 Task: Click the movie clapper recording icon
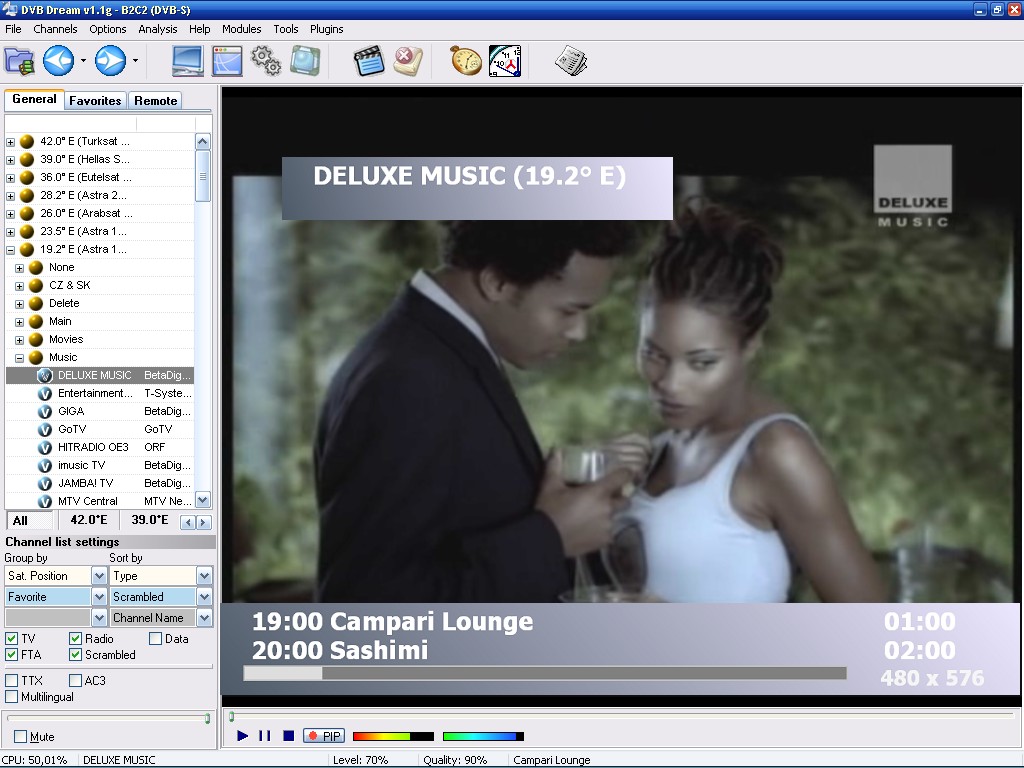coord(369,61)
